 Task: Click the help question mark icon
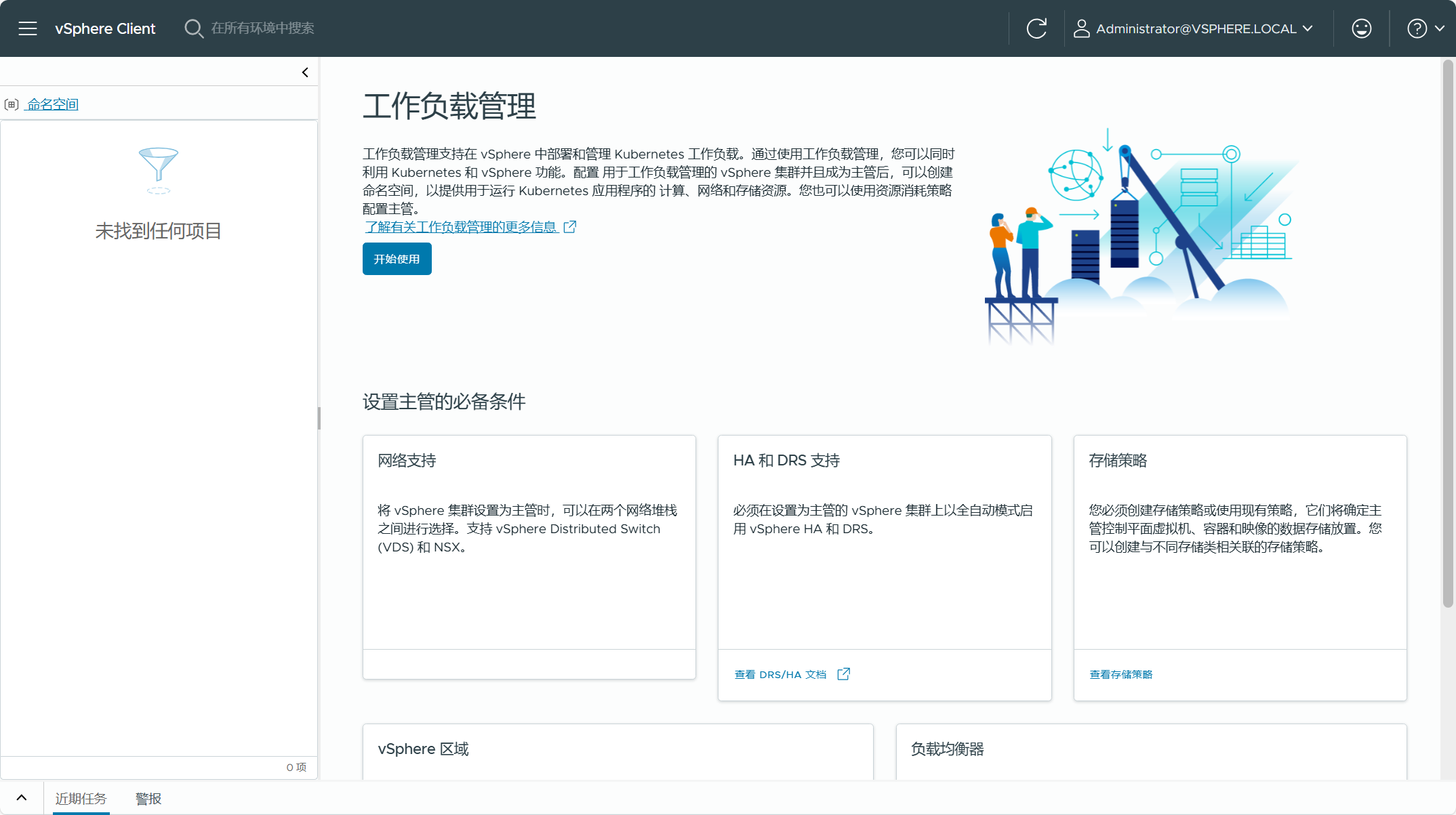tap(1417, 28)
